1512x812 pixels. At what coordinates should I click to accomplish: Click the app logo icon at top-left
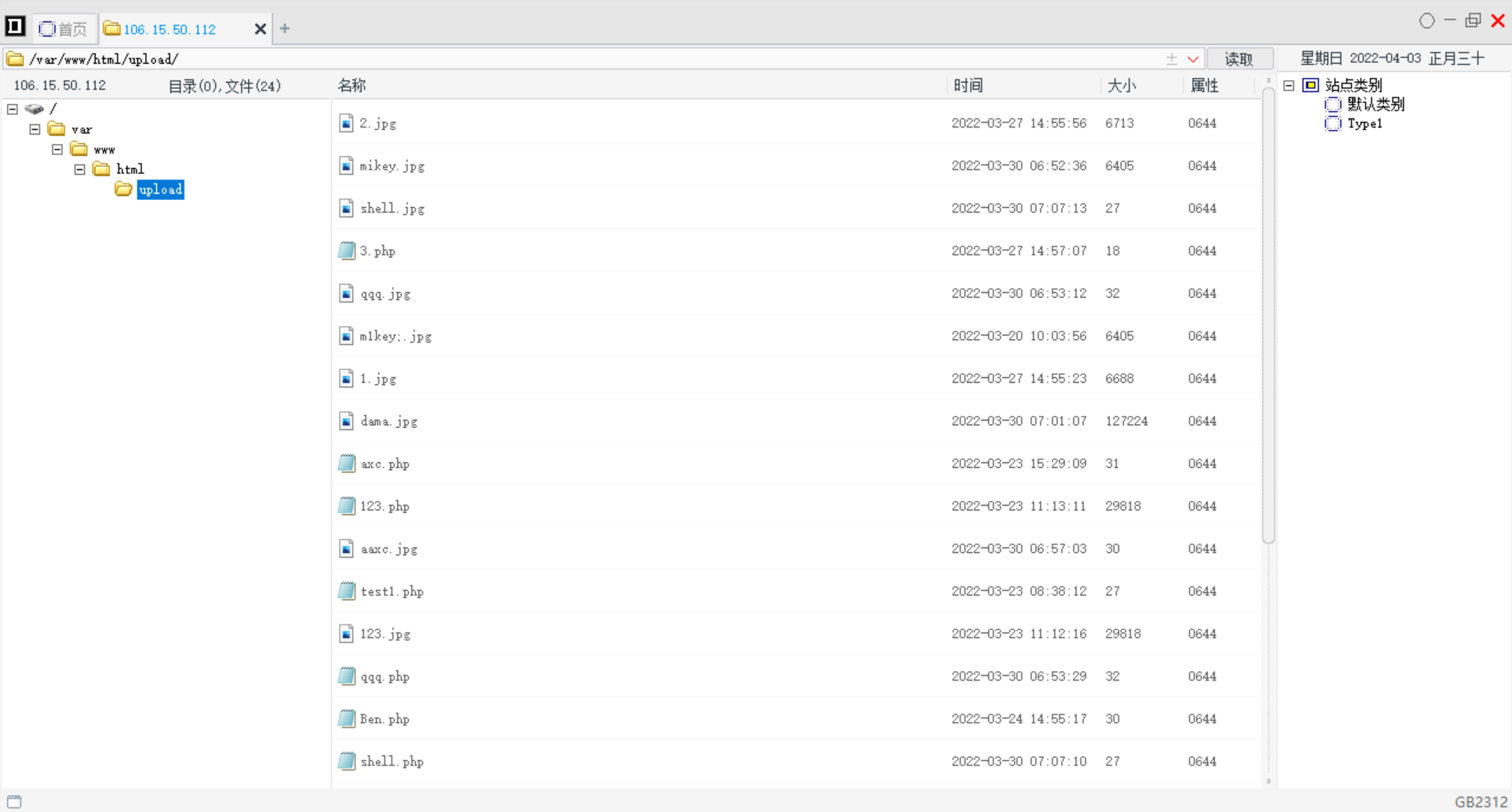click(x=15, y=27)
